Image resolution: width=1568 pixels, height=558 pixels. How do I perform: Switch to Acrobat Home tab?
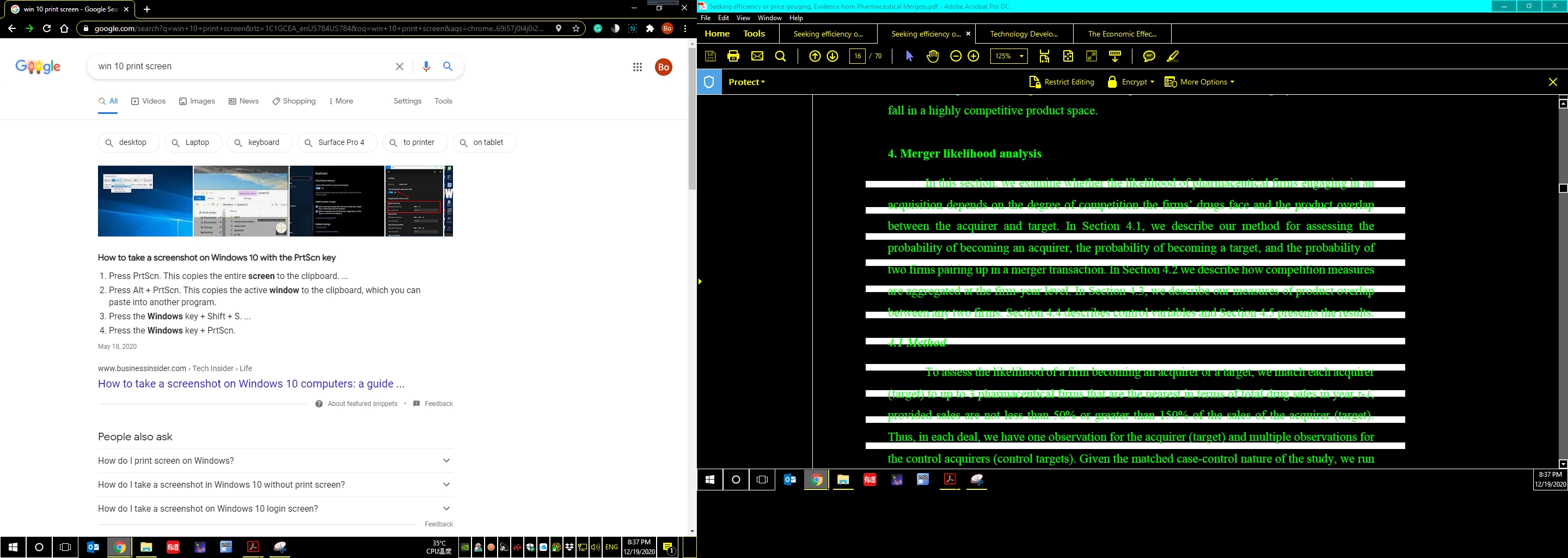pyautogui.click(x=716, y=34)
